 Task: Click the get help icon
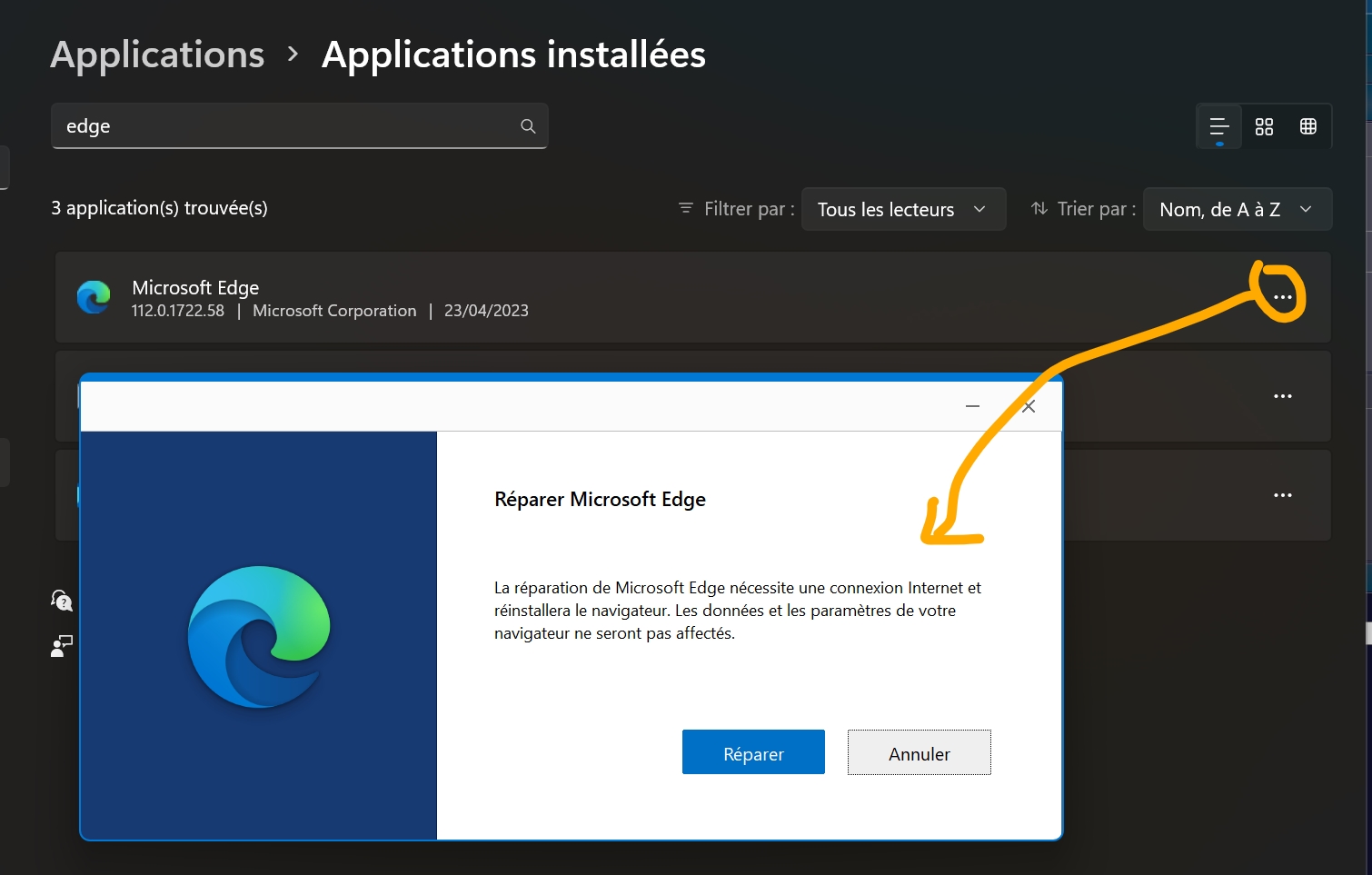61,600
